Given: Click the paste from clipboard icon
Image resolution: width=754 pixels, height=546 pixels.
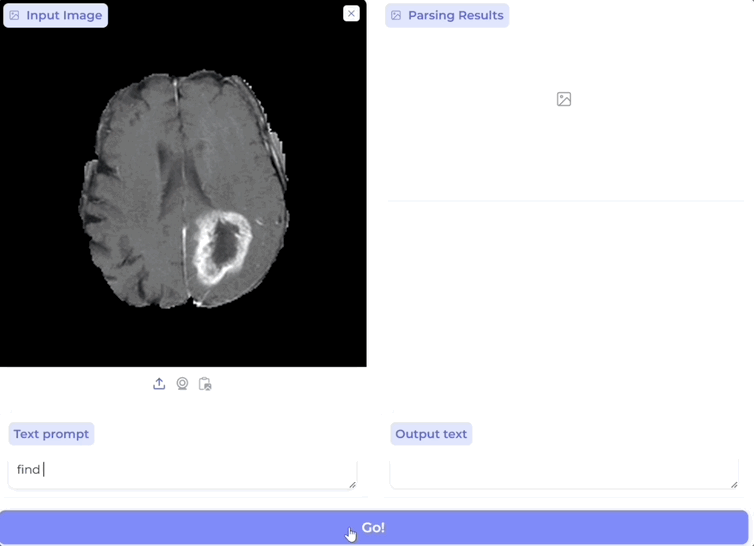Looking at the screenshot, I should click(205, 384).
